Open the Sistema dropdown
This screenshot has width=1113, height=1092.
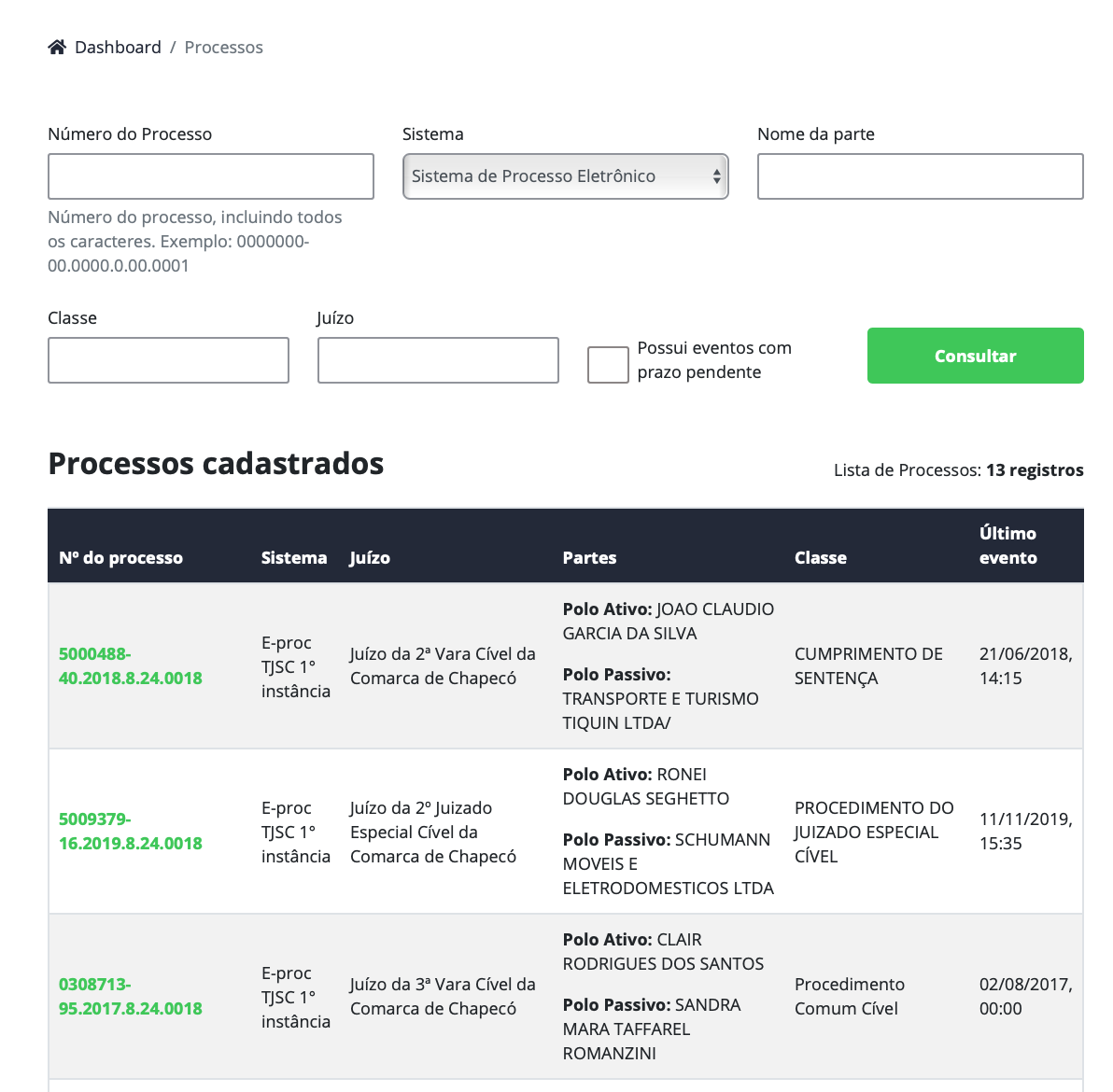pos(566,176)
